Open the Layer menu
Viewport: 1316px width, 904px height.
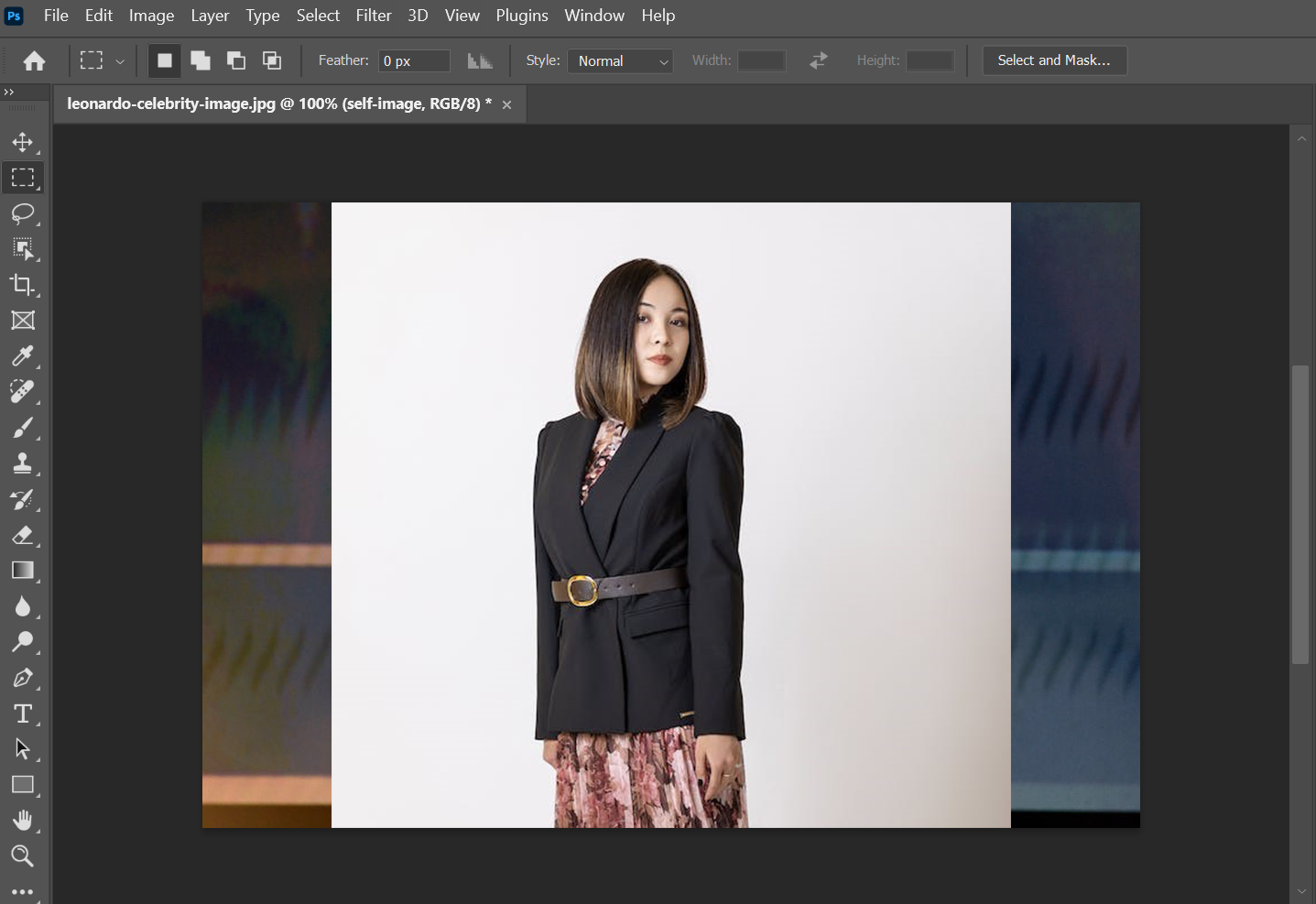point(210,16)
